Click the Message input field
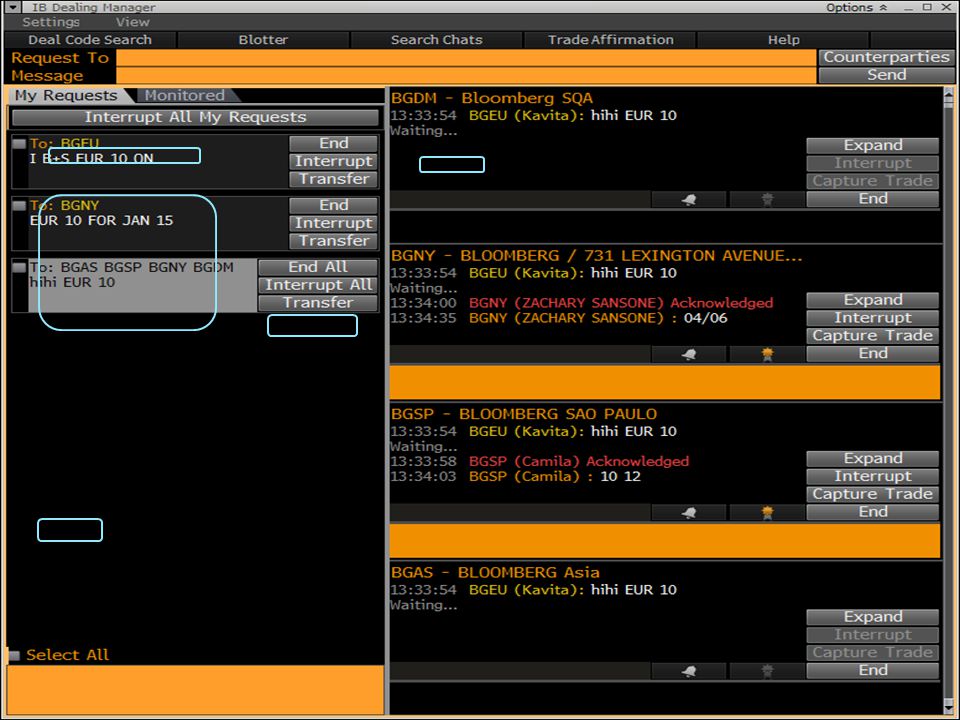960x720 pixels. point(467,75)
